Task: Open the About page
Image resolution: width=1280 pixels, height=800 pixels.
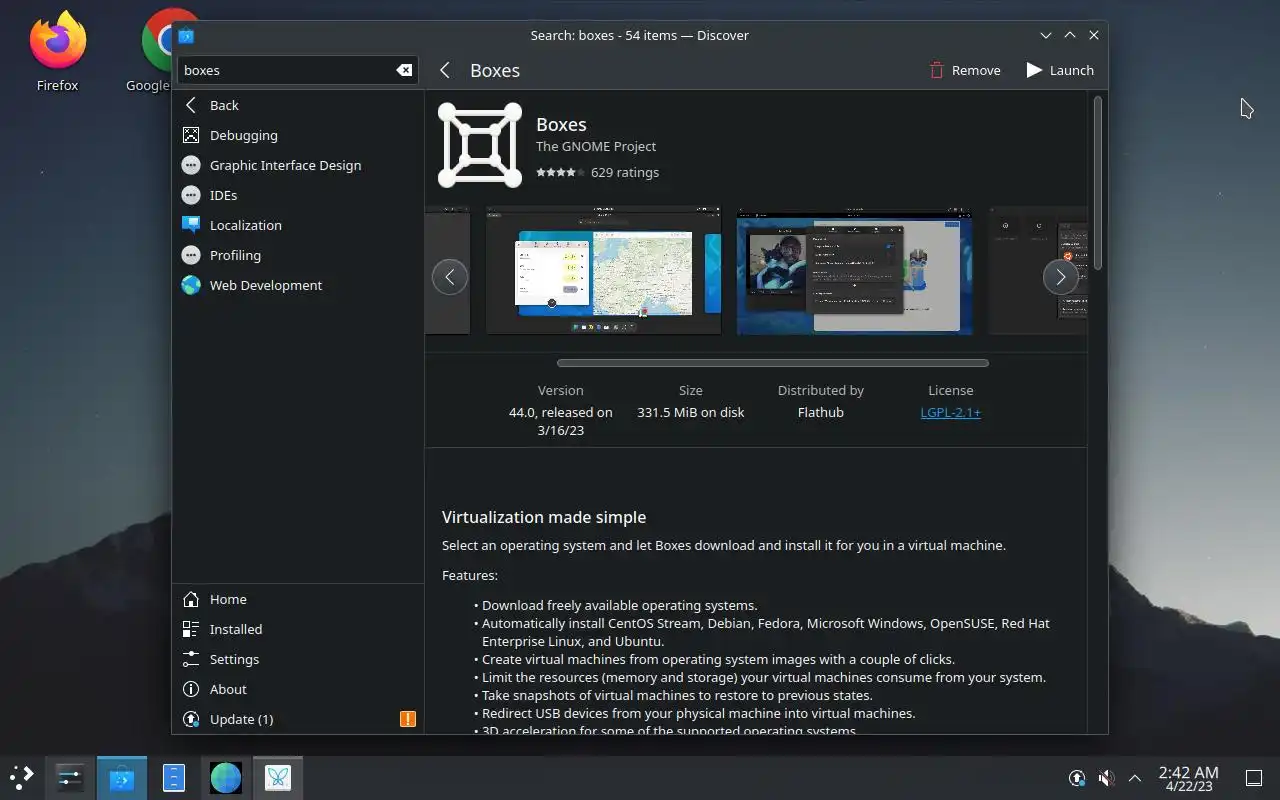Action: click(298, 689)
